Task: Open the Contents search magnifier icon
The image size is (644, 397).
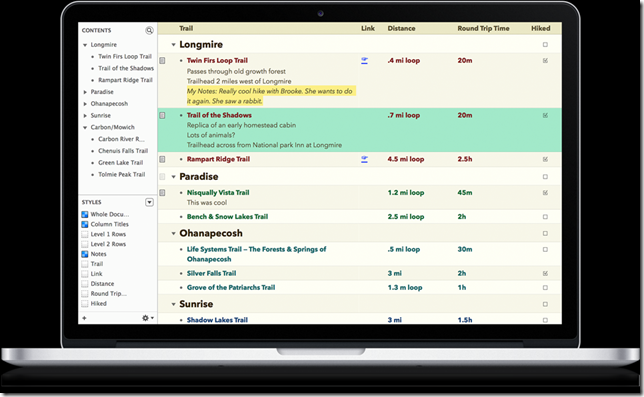Action: tap(149, 30)
